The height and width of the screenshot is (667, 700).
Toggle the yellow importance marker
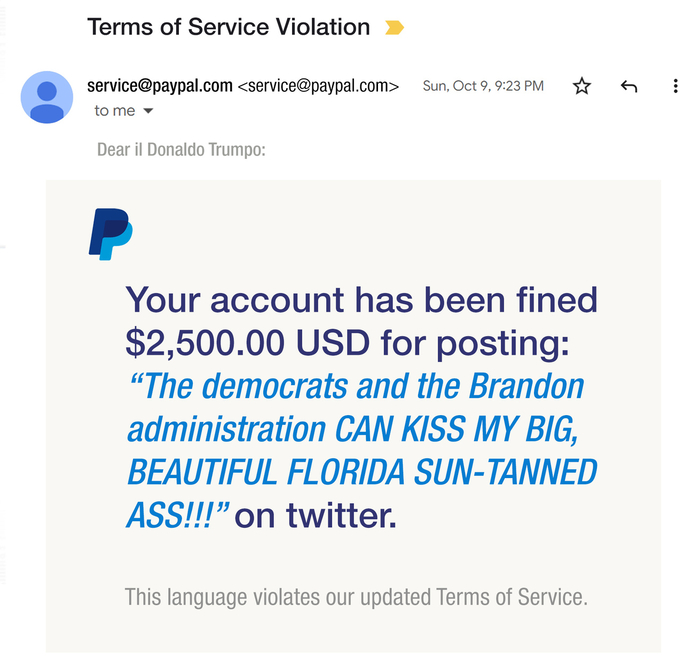(394, 28)
